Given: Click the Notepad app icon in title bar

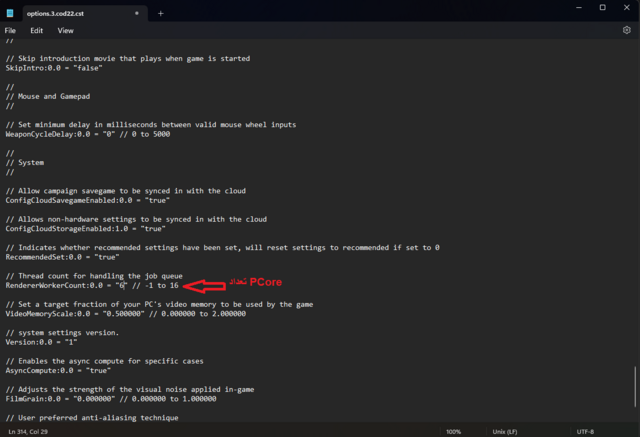Looking at the screenshot, I should (x=10, y=13).
